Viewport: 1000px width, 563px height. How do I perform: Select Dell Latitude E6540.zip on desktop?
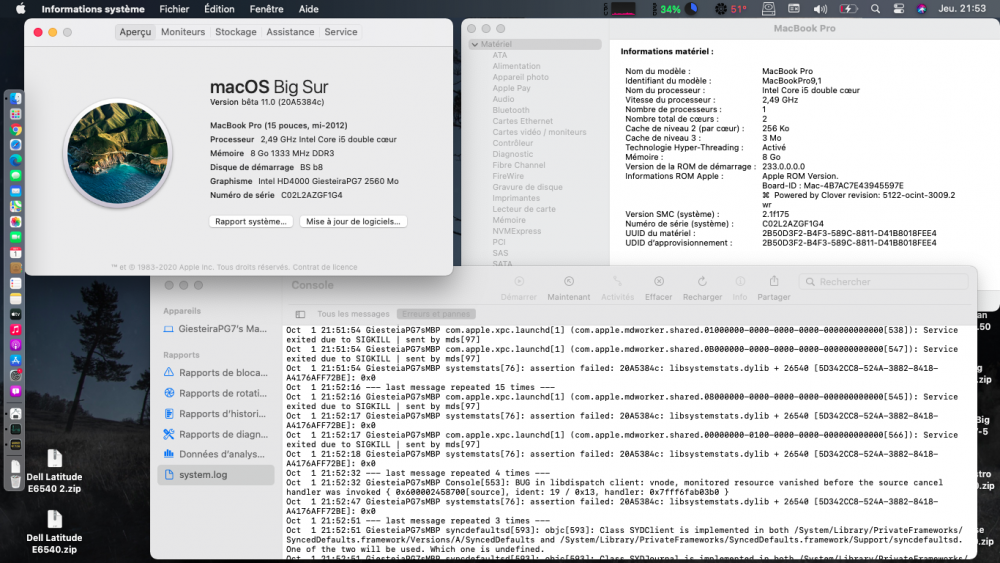click(54, 532)
